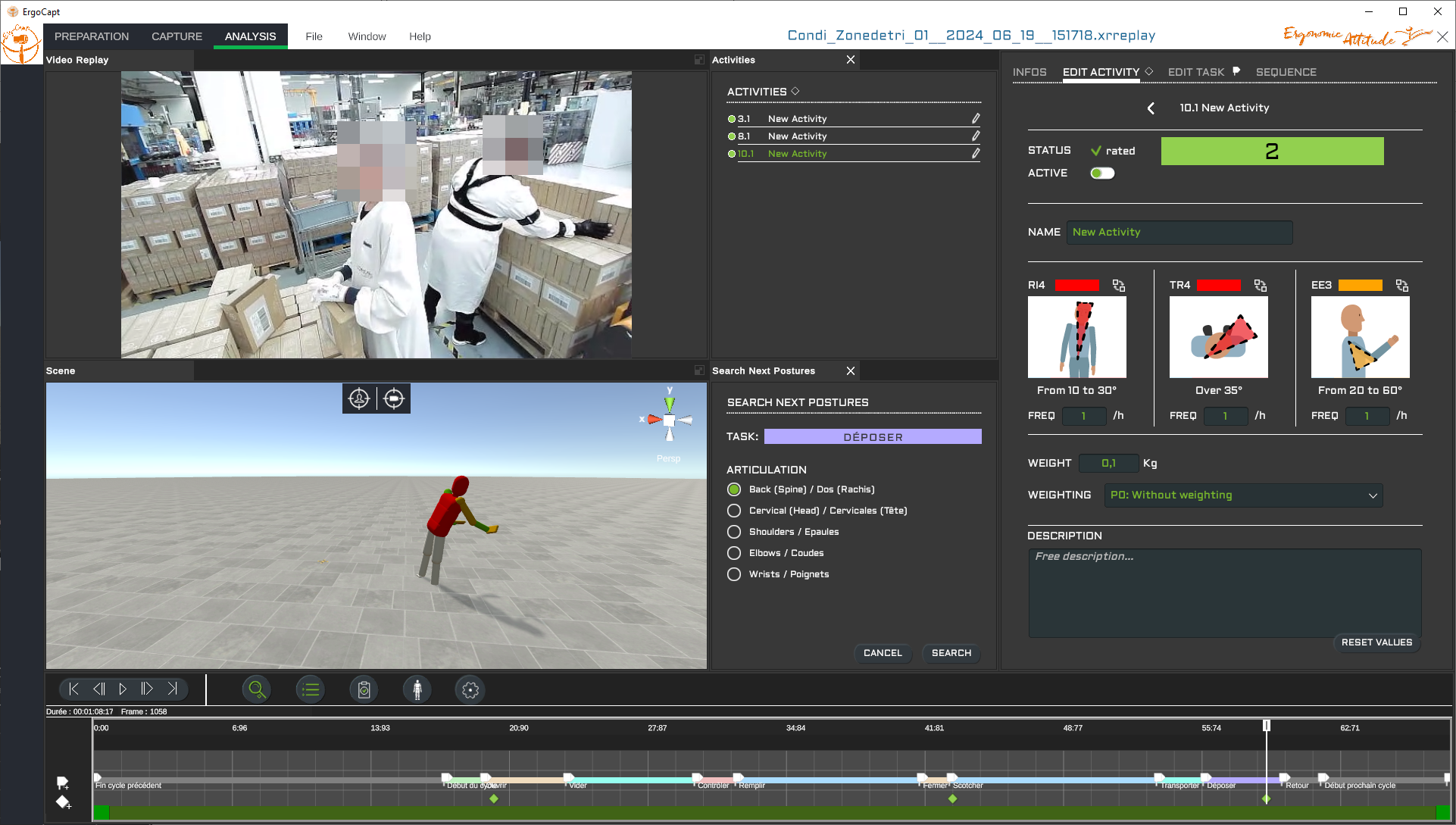Open the WEIGHTING dropdown
This screenshot has width=1456, height=825.
pos(1243,495)
